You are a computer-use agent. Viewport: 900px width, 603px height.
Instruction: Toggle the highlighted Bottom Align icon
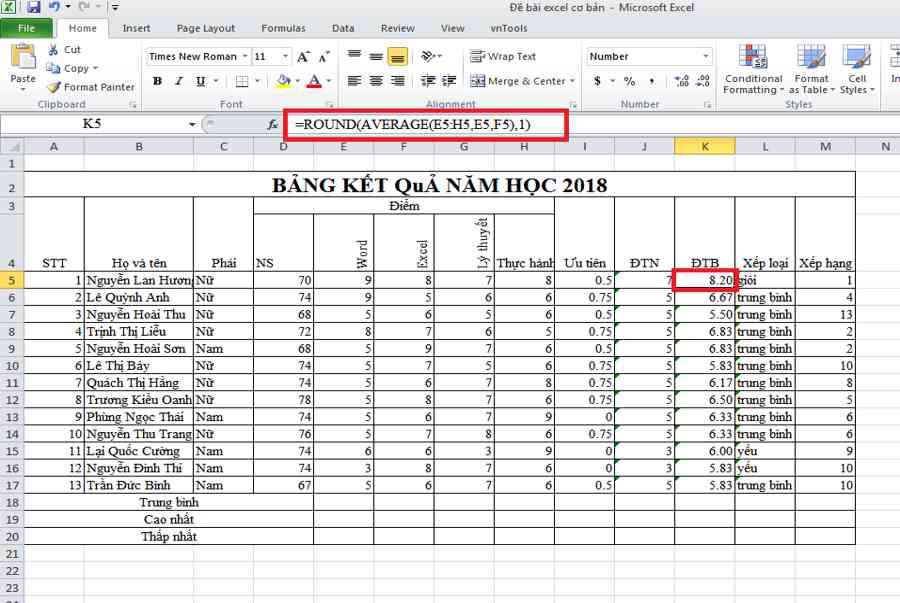pos(398,56)
